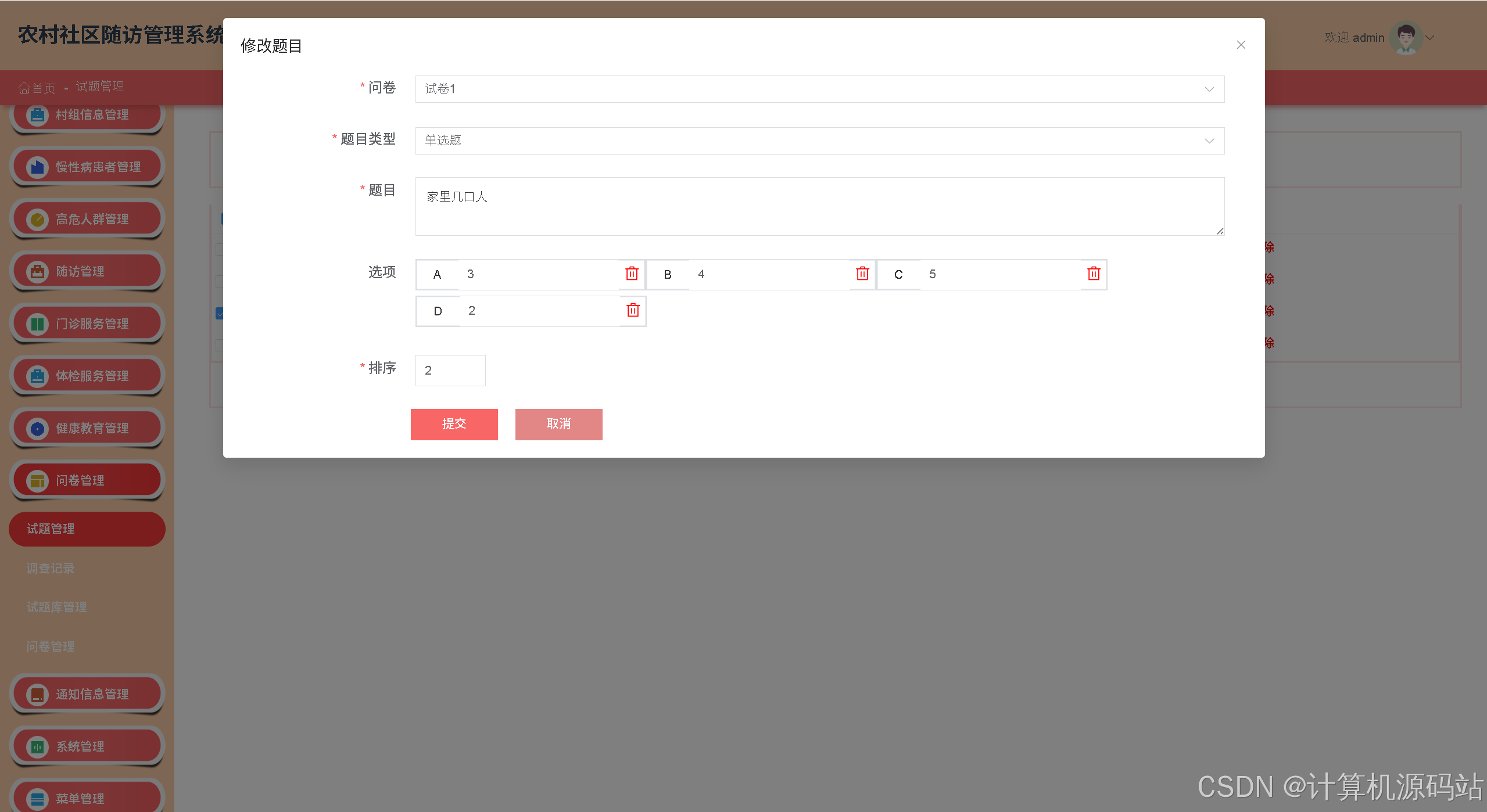Select 调查记录 submenu item

click(51, 569)
